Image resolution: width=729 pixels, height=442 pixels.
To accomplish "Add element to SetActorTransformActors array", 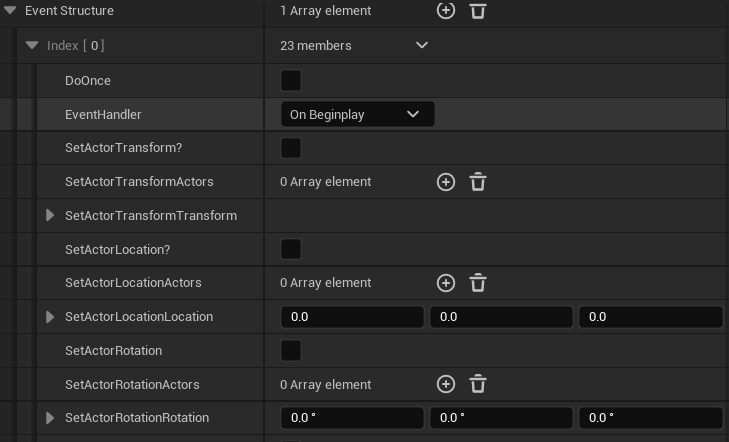I will (446, 182).
